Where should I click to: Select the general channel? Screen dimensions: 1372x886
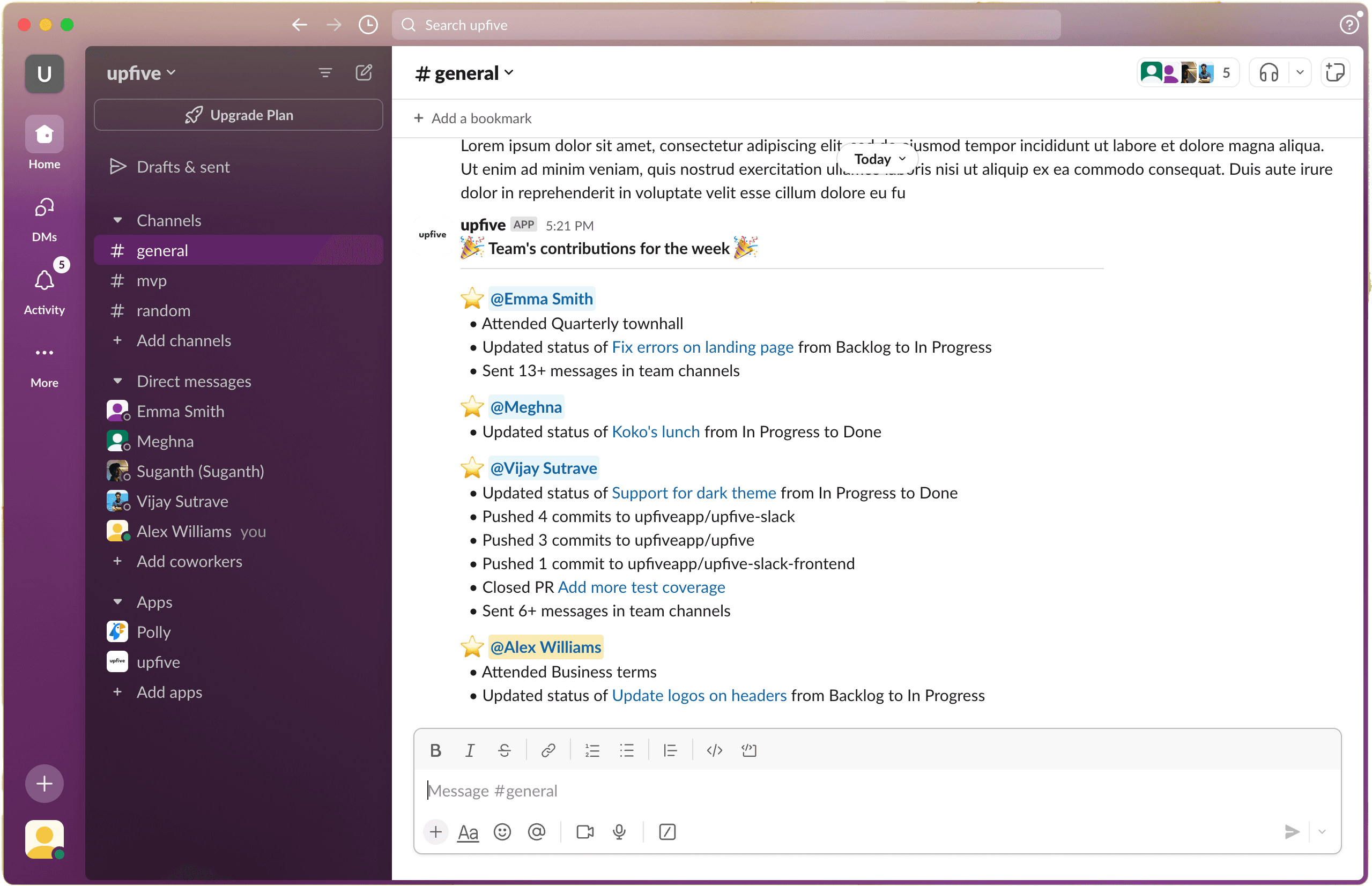click(x=238, y=251)
